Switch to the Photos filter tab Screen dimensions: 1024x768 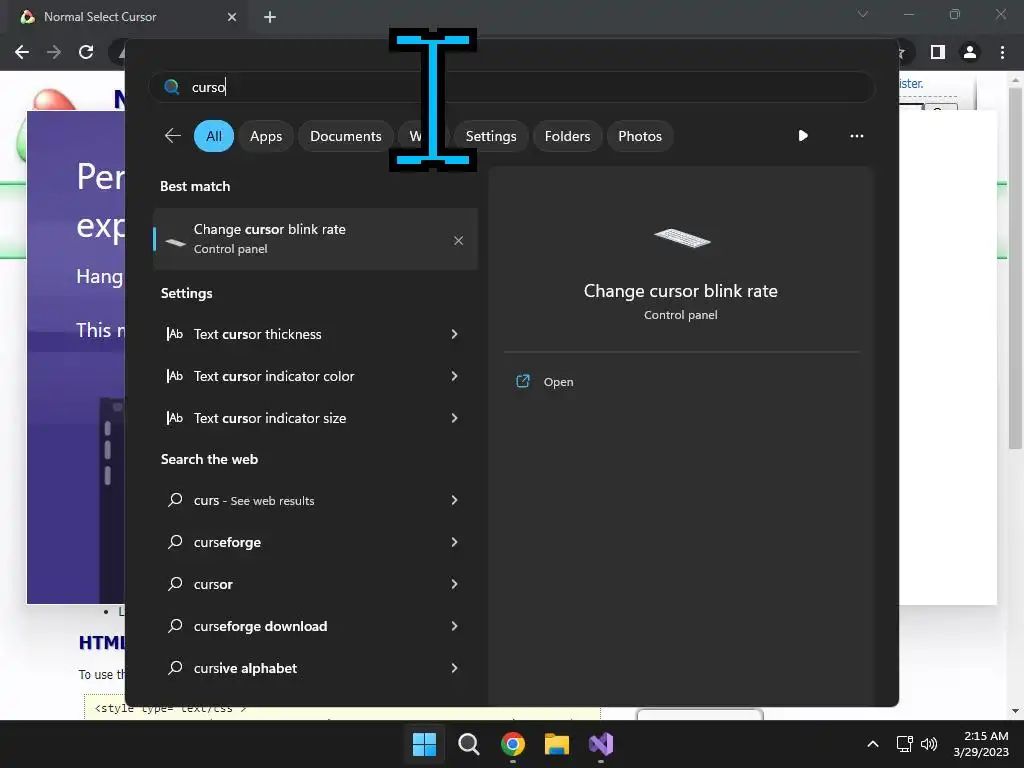click(x=639, y=136)
